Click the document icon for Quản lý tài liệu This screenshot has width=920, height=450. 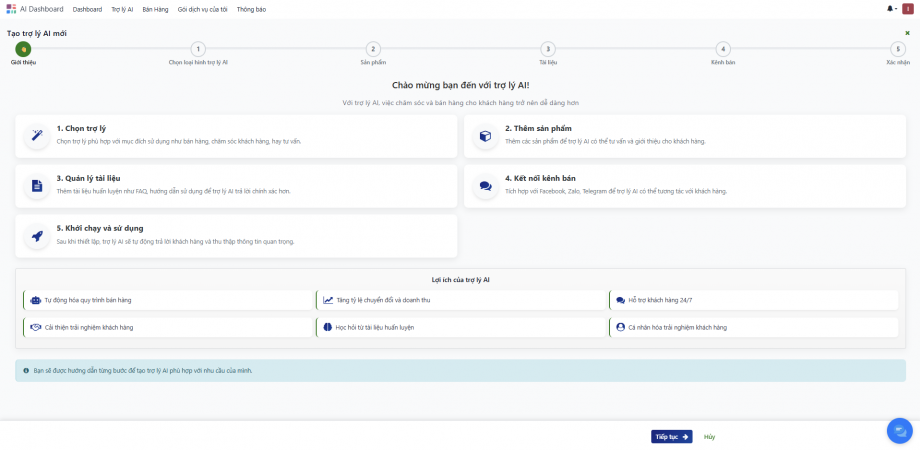point(37,185)
